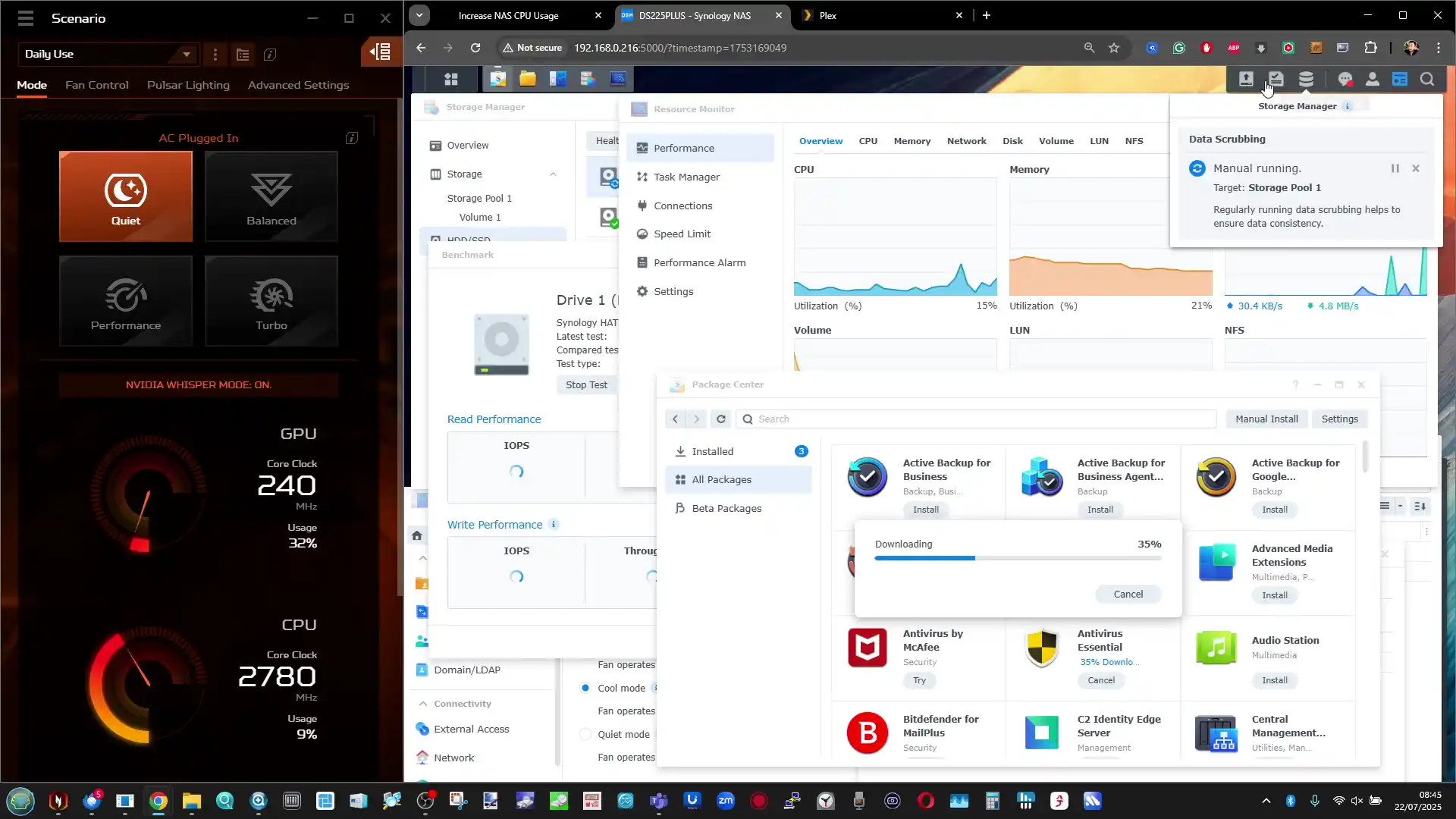
Task: Open upload queue icon in DSM tray
Action: click(x=1246, y=79)
